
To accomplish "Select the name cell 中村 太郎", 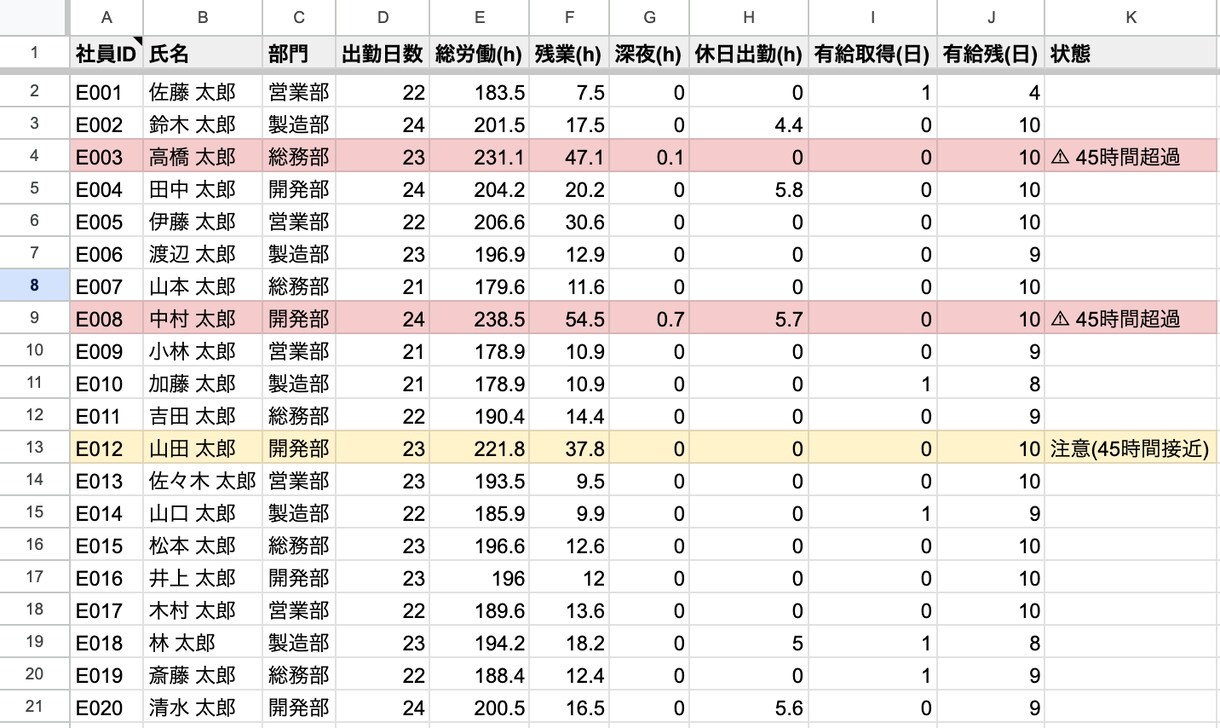I will click(x=203, y=319).
